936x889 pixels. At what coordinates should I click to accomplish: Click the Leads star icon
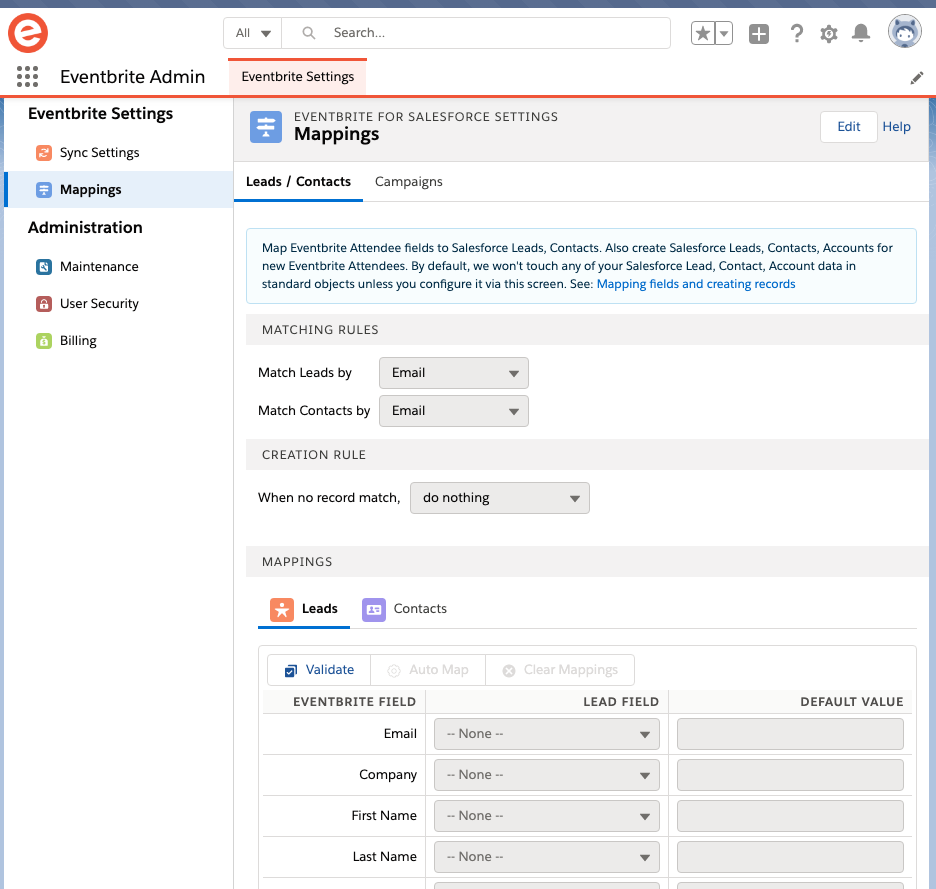[x=282, y=610]
